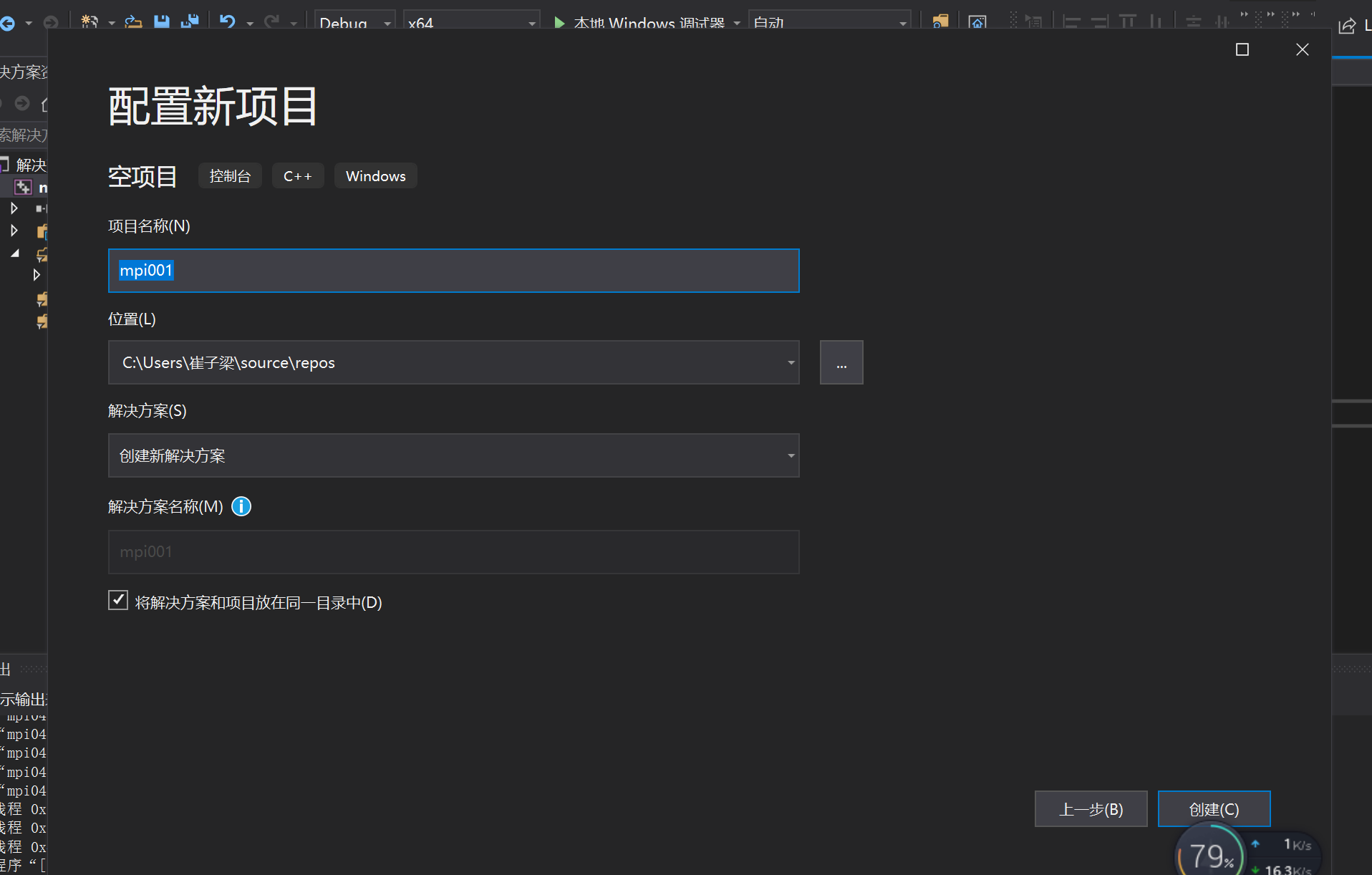
Task: Start debugging with 本地 Windows 调试器 play button
Action: pos(559,23)
